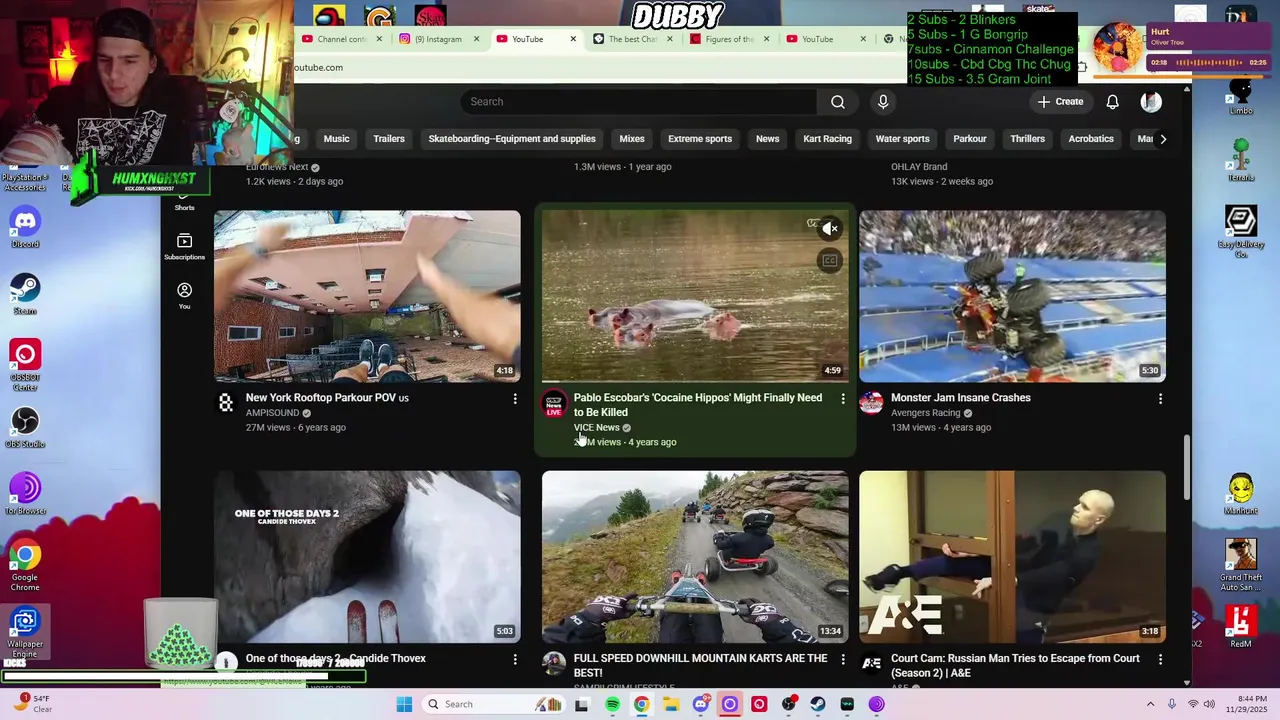Close the Instagram browser tab

(476, 39)
